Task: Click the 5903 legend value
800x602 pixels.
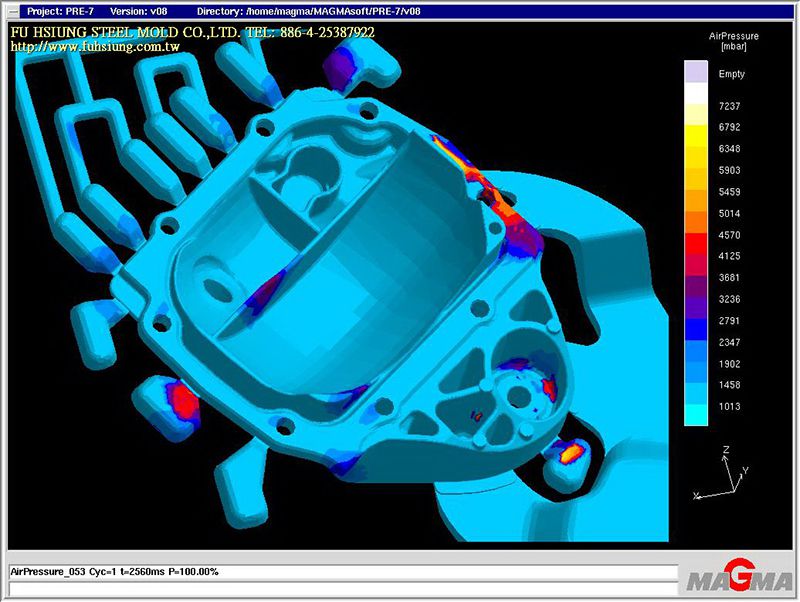Action: point(729,170)
